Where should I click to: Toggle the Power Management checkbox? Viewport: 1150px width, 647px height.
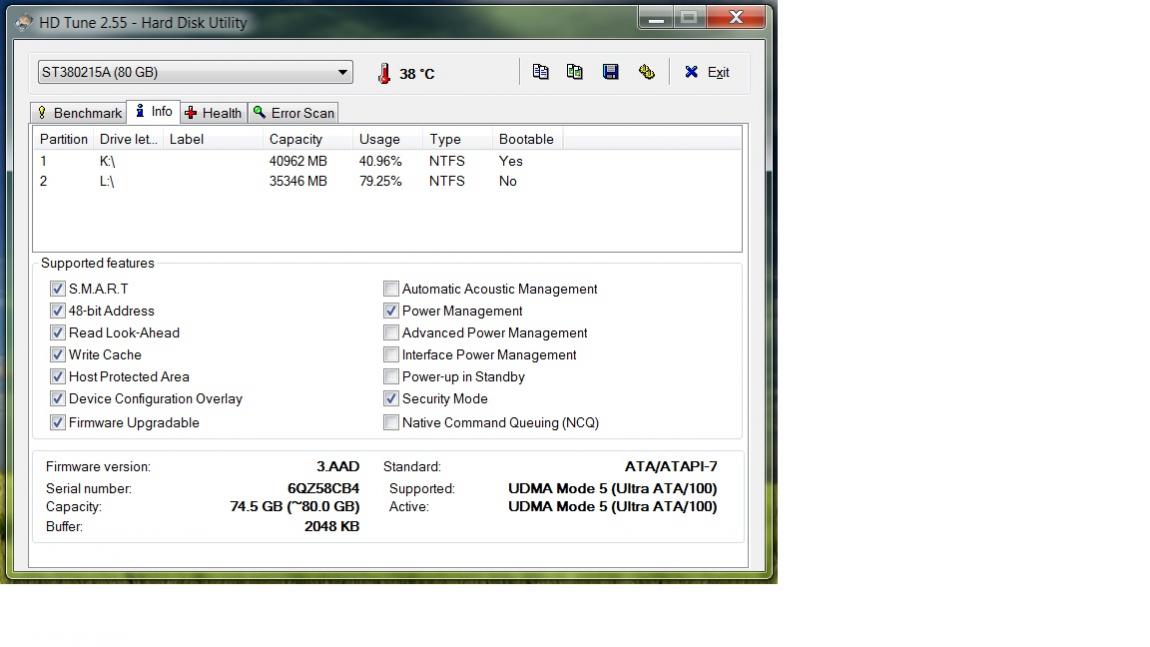point(391,311)
